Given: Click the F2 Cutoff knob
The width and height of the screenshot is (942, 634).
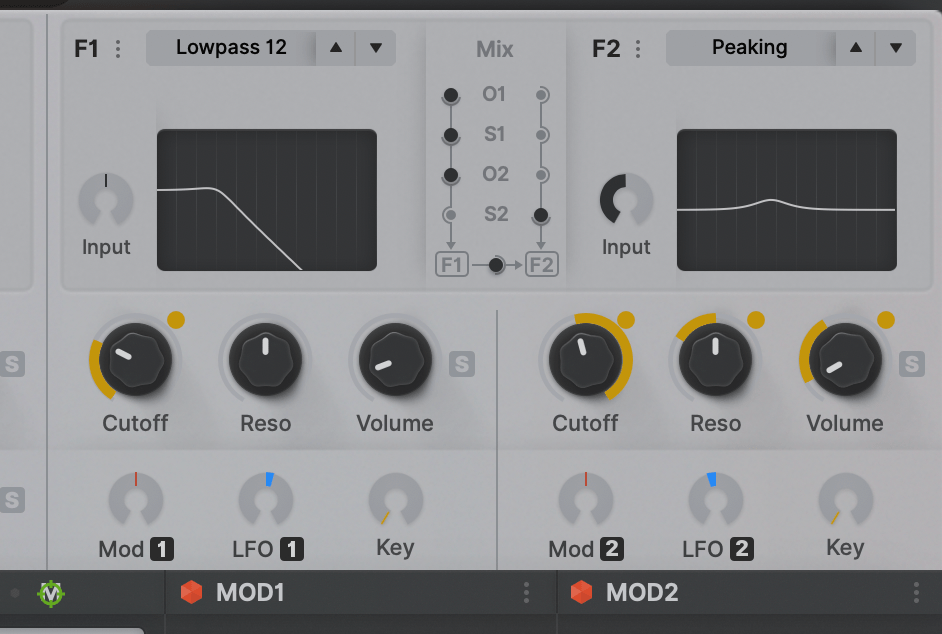Looking at the screenshot, I should pyautogui.click(x=585, y=360).
